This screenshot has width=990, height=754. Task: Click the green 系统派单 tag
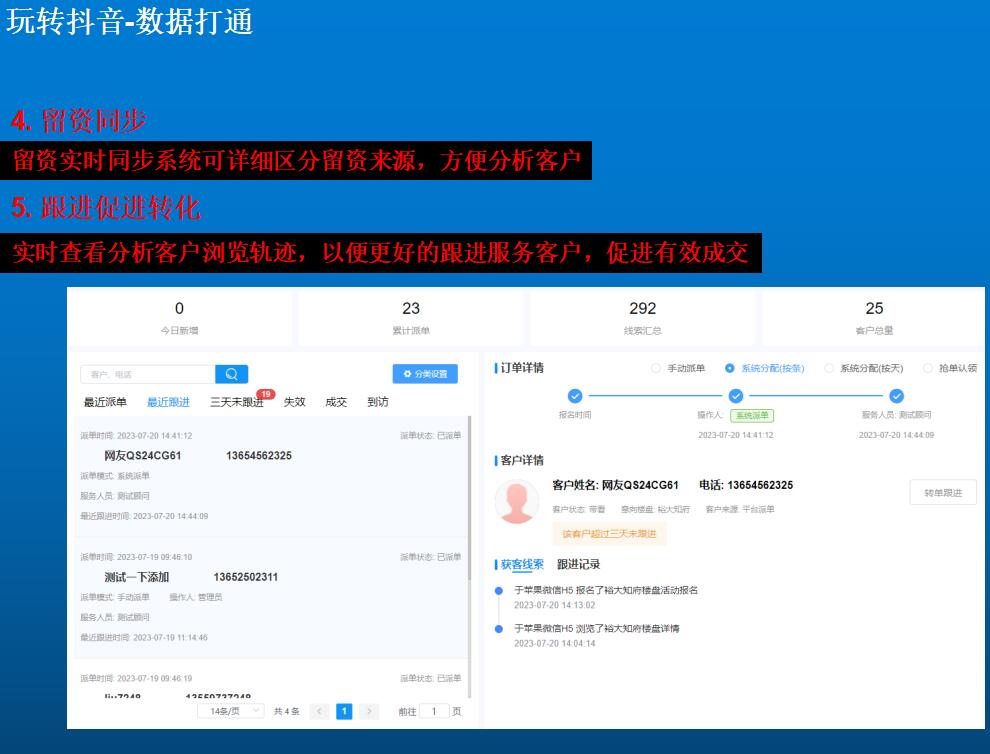(x=751, y=415)
